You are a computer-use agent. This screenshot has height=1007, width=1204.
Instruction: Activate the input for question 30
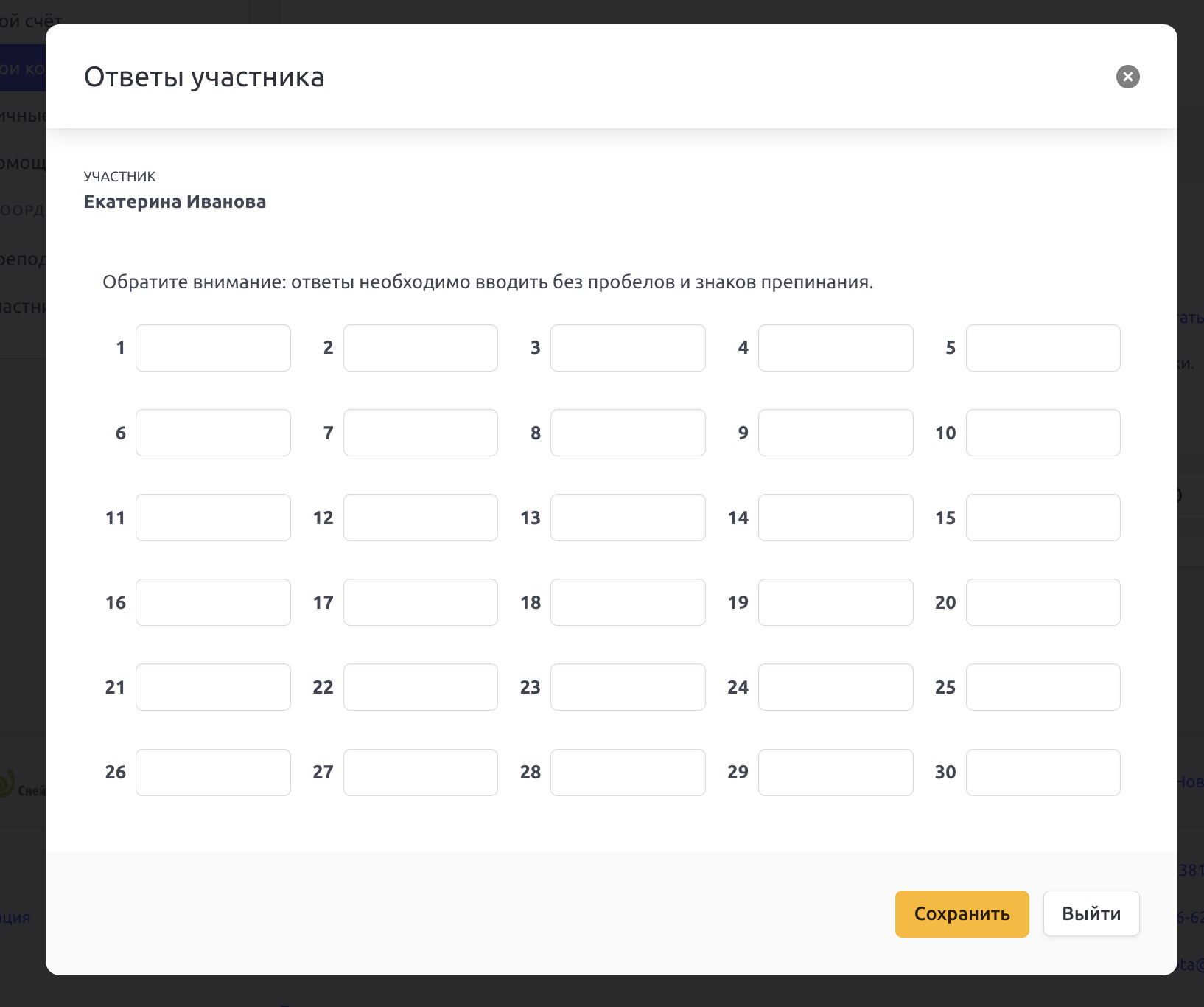(1043, 773)
